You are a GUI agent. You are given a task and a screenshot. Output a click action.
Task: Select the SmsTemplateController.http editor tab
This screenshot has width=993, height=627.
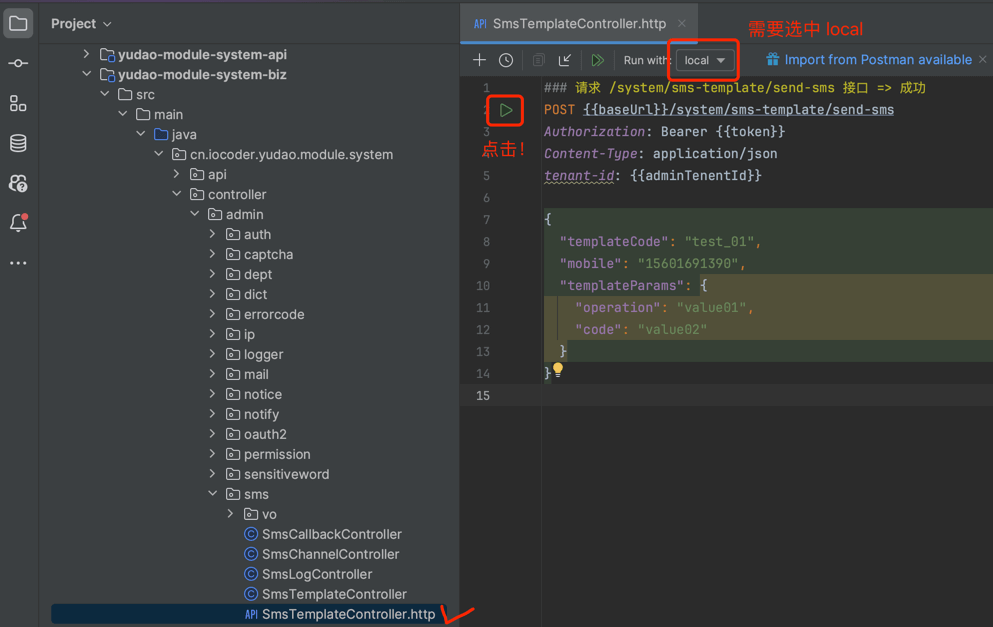click(579, 23)
